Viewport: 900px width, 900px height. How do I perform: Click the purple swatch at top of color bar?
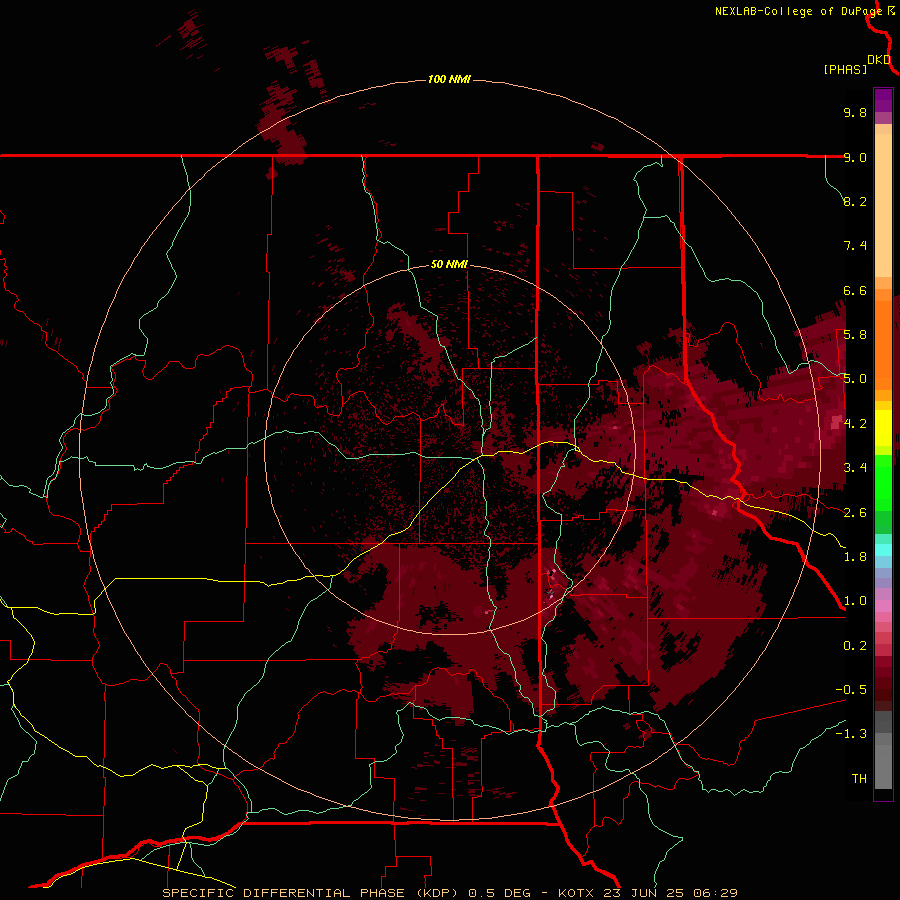[883, 100]
